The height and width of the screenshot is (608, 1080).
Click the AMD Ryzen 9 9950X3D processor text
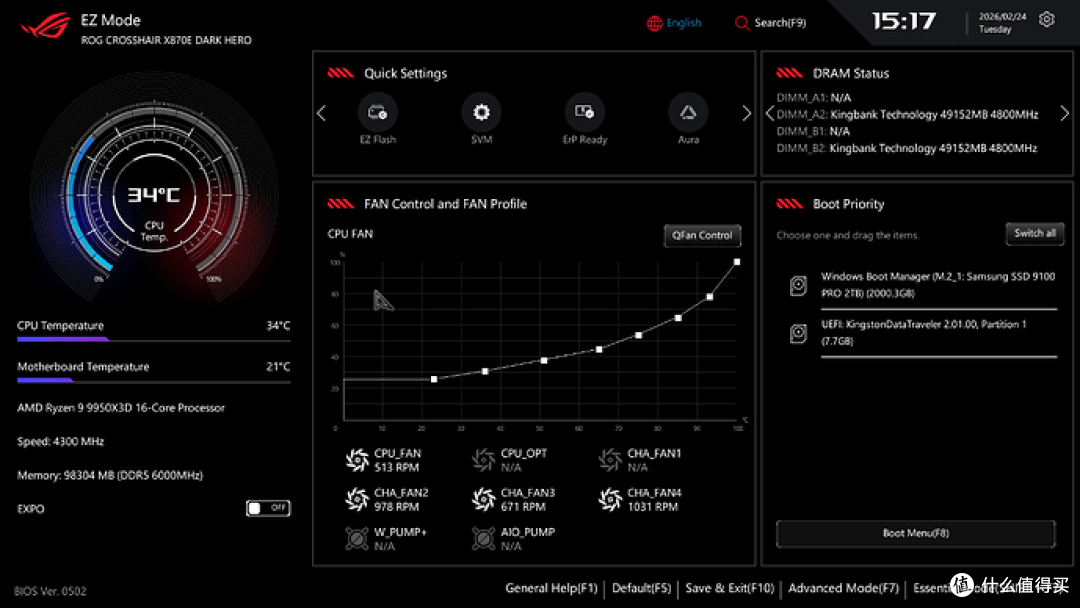[121, 408]
